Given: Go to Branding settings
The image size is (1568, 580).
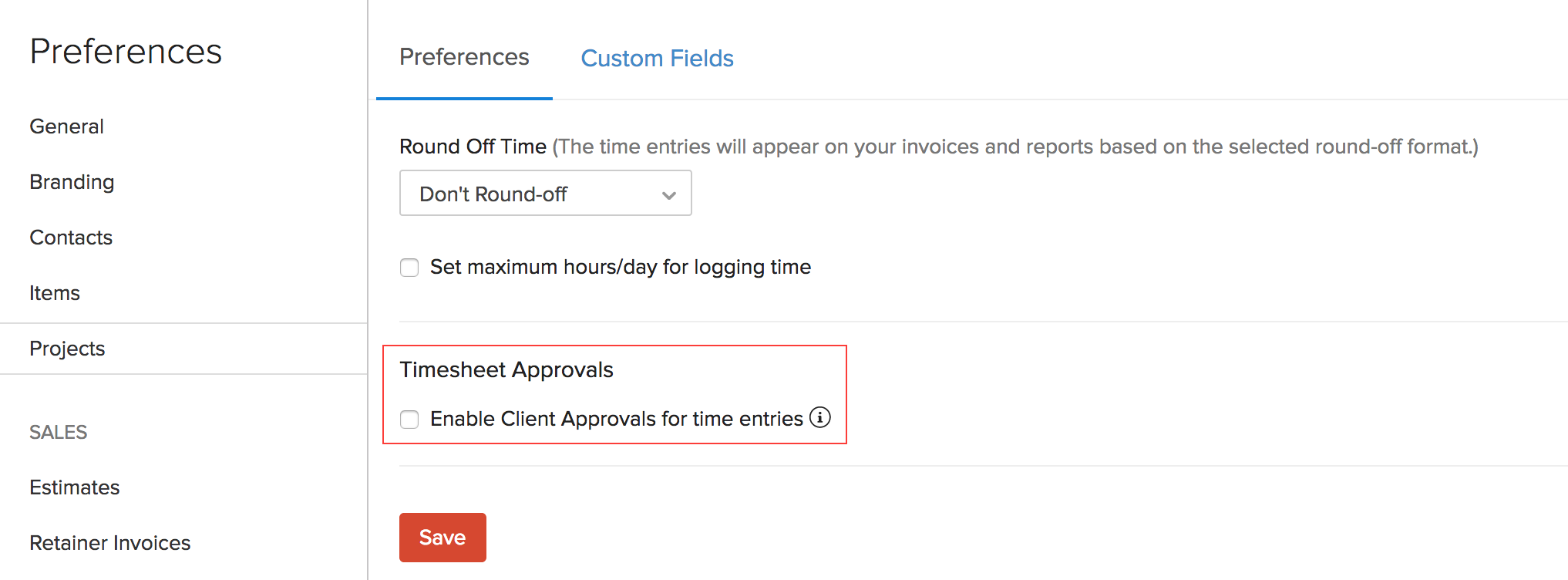Looking at the screenshot, I should click(71, 182).
